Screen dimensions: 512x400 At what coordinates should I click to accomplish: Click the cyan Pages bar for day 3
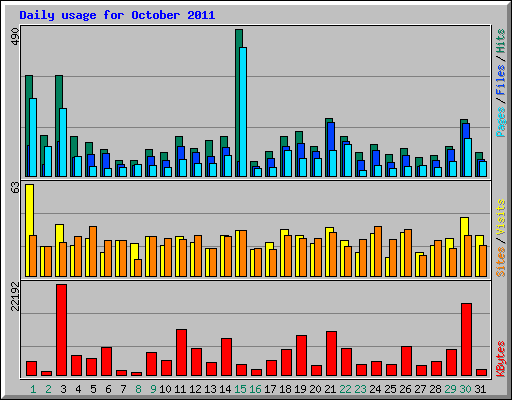point(63,142)
